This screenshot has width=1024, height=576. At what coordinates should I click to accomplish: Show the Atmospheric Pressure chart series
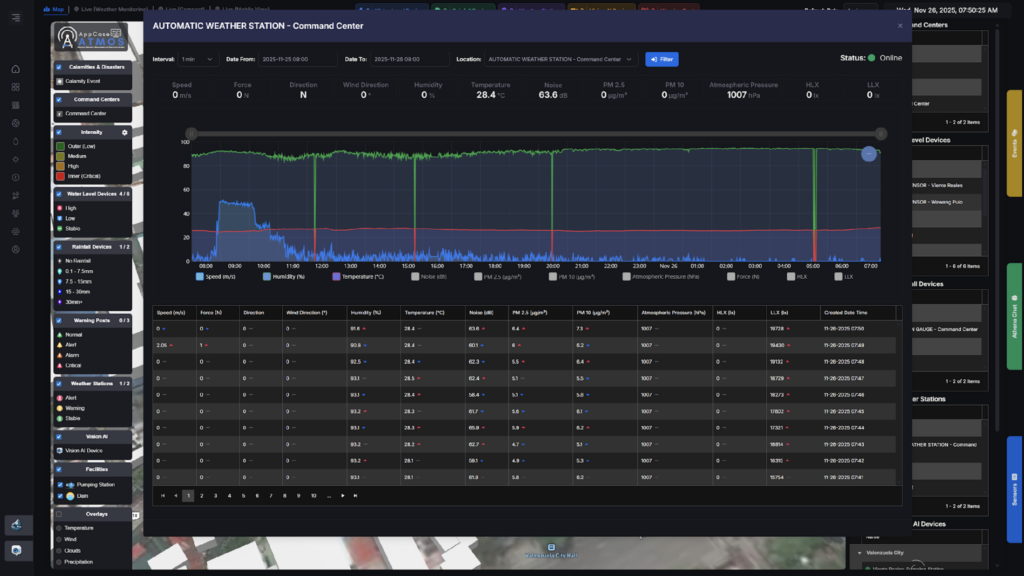click(661, 277)
